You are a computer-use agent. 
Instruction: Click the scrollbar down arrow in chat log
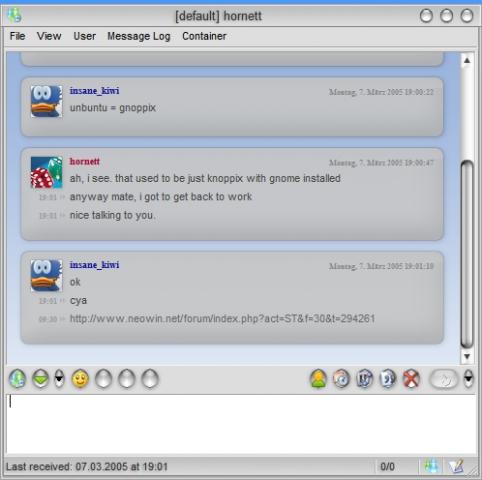click(467, 357)
